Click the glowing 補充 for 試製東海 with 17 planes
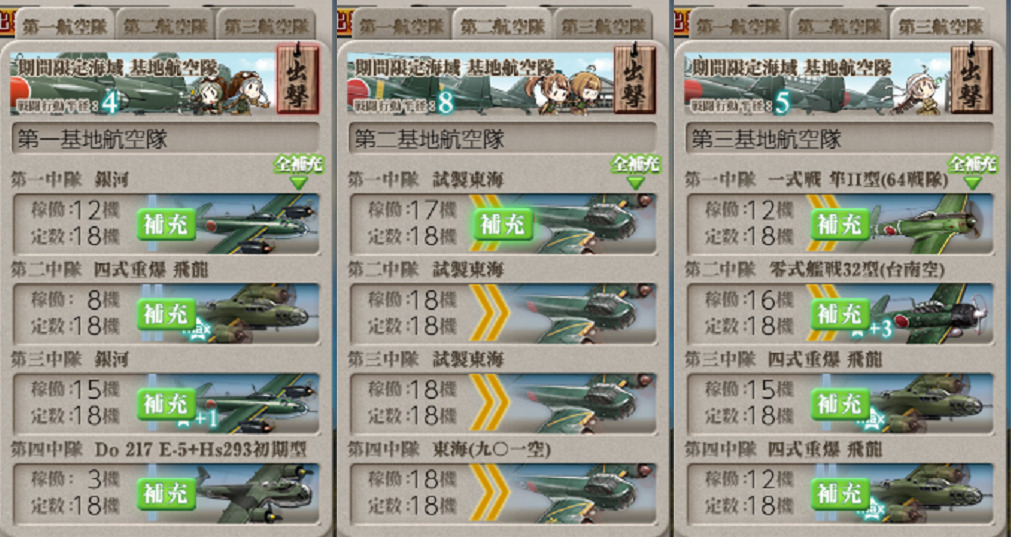 (x=504, y=224)
